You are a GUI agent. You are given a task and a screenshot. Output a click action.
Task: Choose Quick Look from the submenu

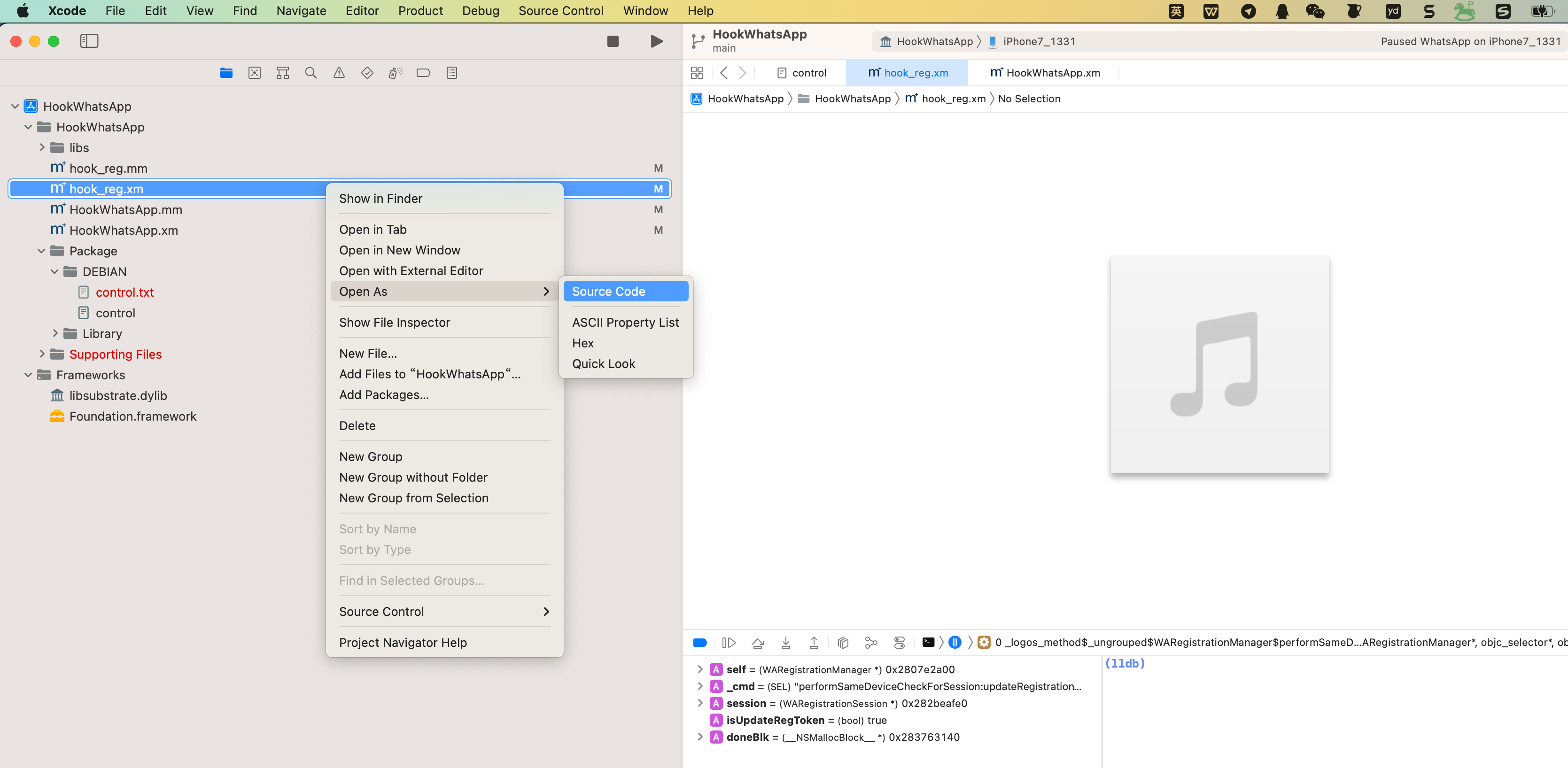tap(626, 364)
